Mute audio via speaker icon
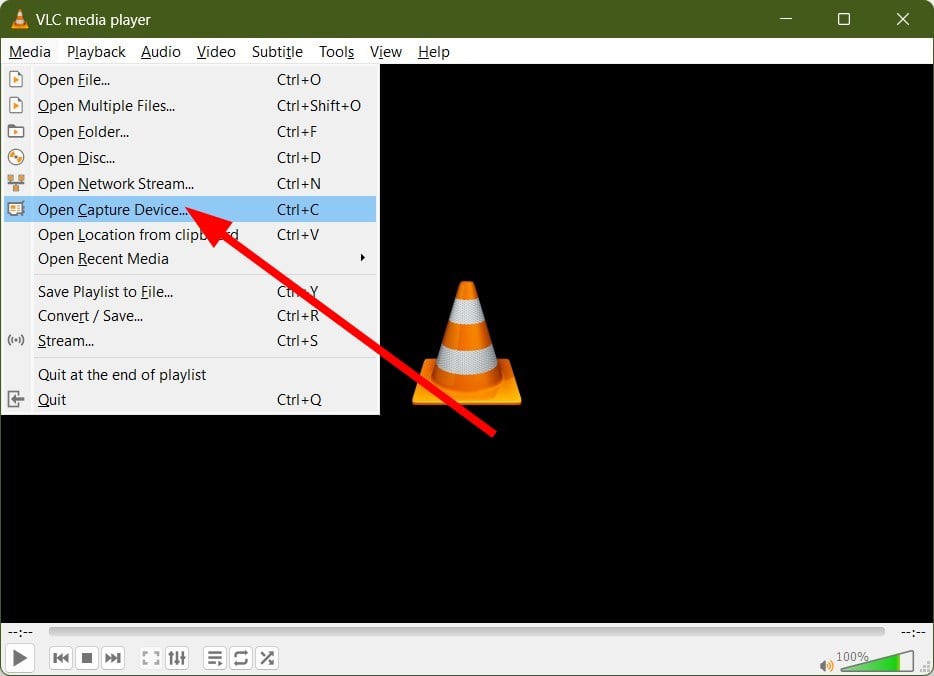This screenshot has height=676, width=934. coord(826,665)
